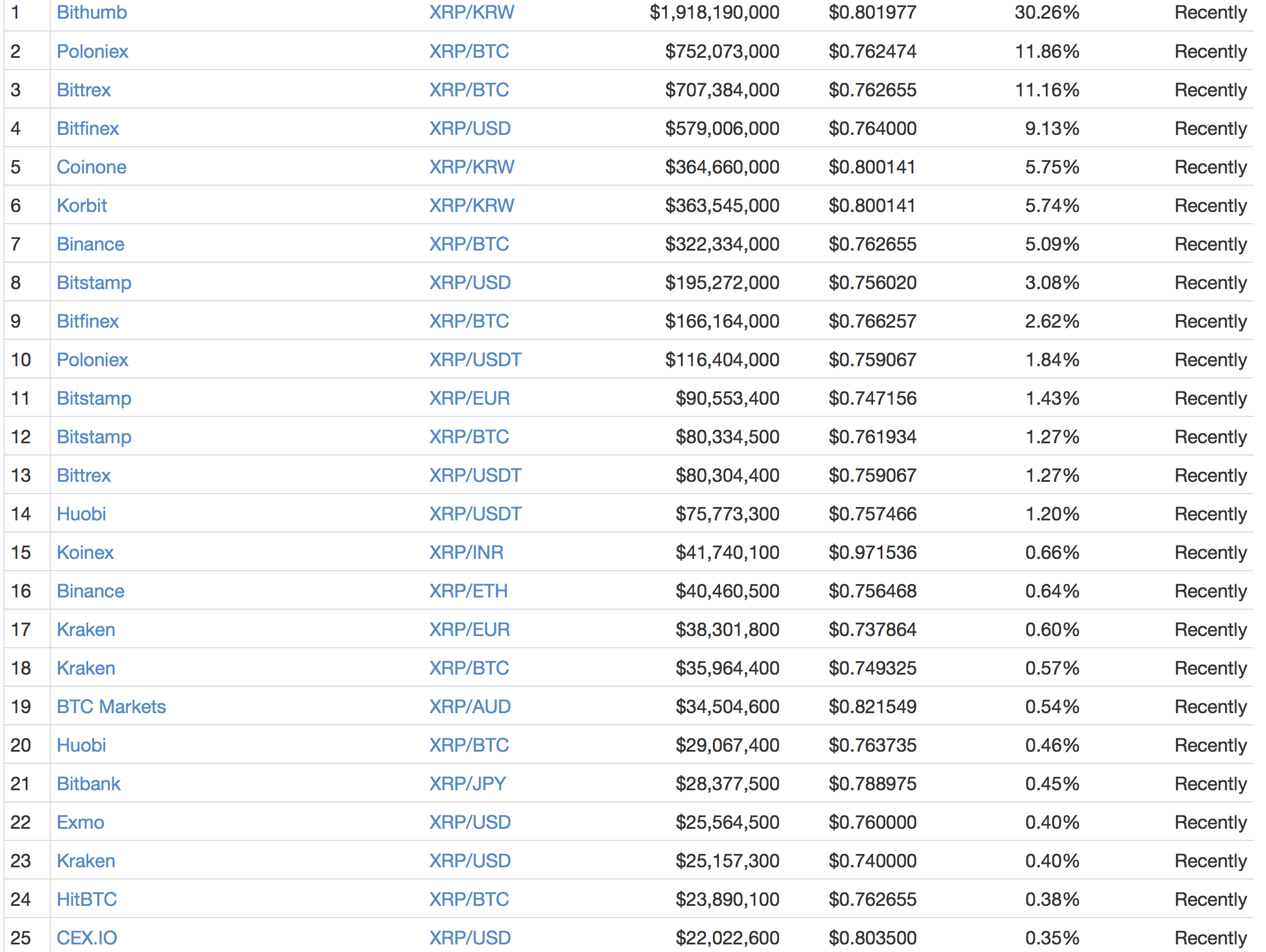Open Kraken XRP/USD pair in row 23
The width and height of the screenshot is (1266, 952).
tap(470, 860)
